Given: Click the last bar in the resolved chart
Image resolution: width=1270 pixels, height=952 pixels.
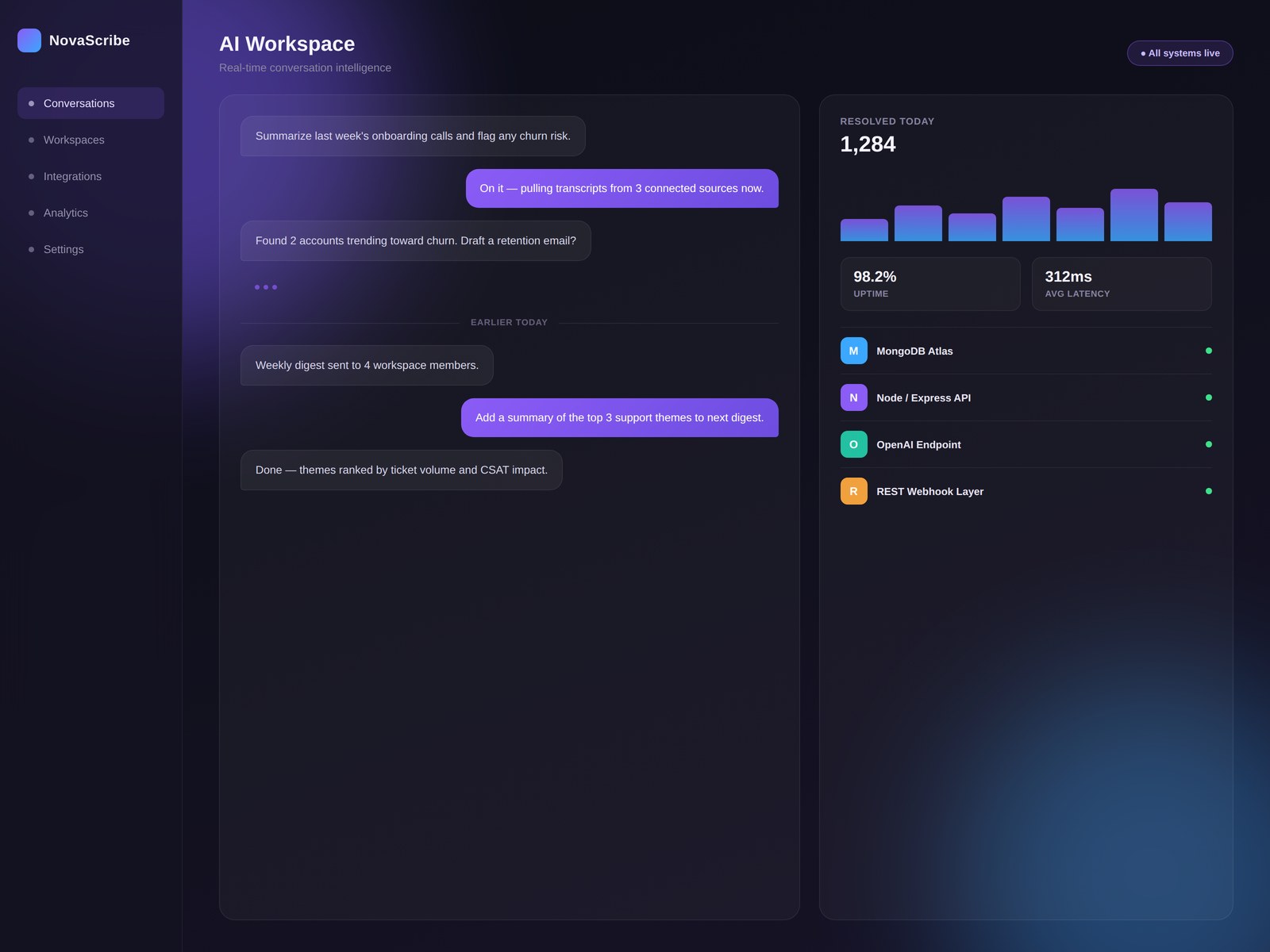Looking at the screenshot, I should 1188,222.
